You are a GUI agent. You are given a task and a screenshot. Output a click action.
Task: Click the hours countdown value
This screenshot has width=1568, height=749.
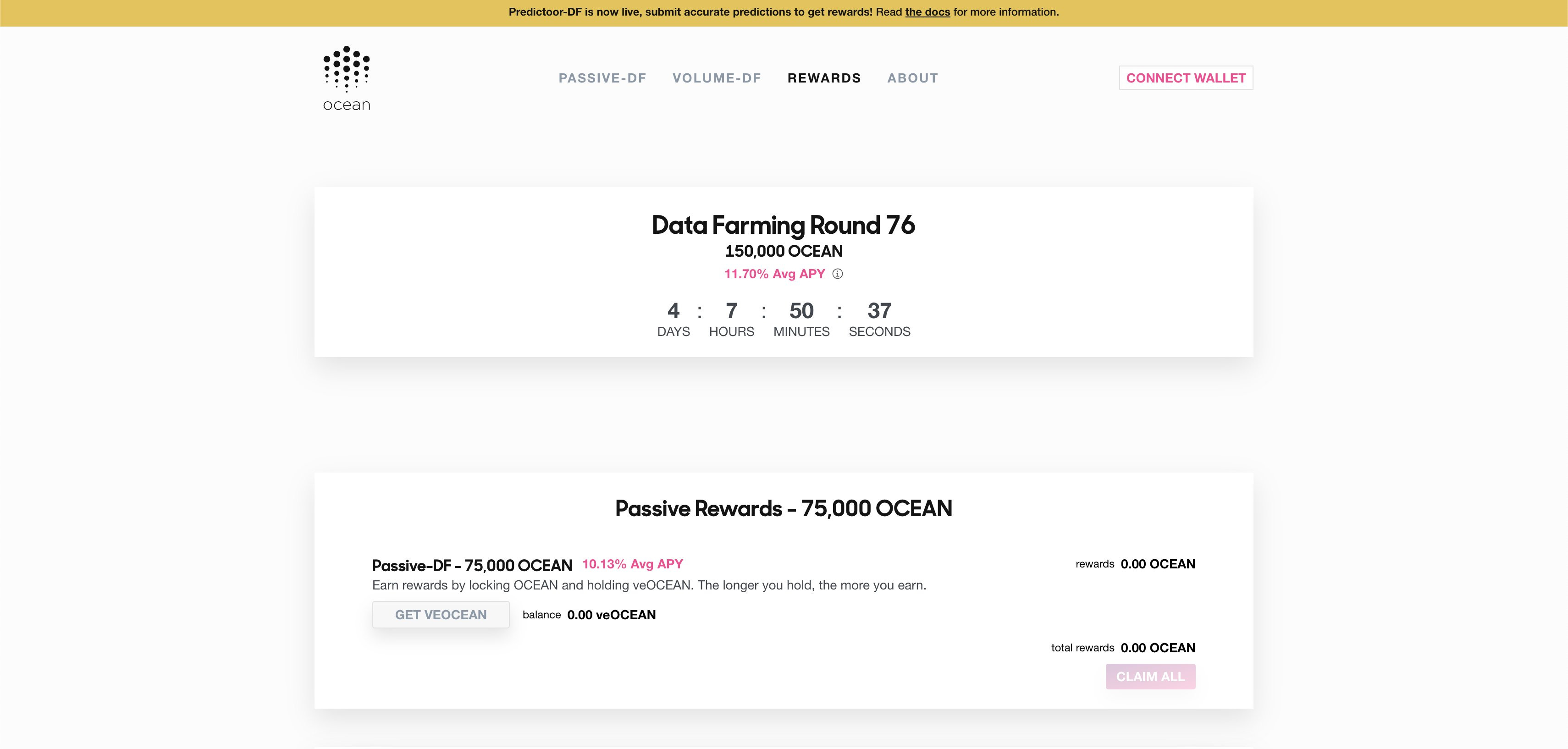(x=731, y=311)
